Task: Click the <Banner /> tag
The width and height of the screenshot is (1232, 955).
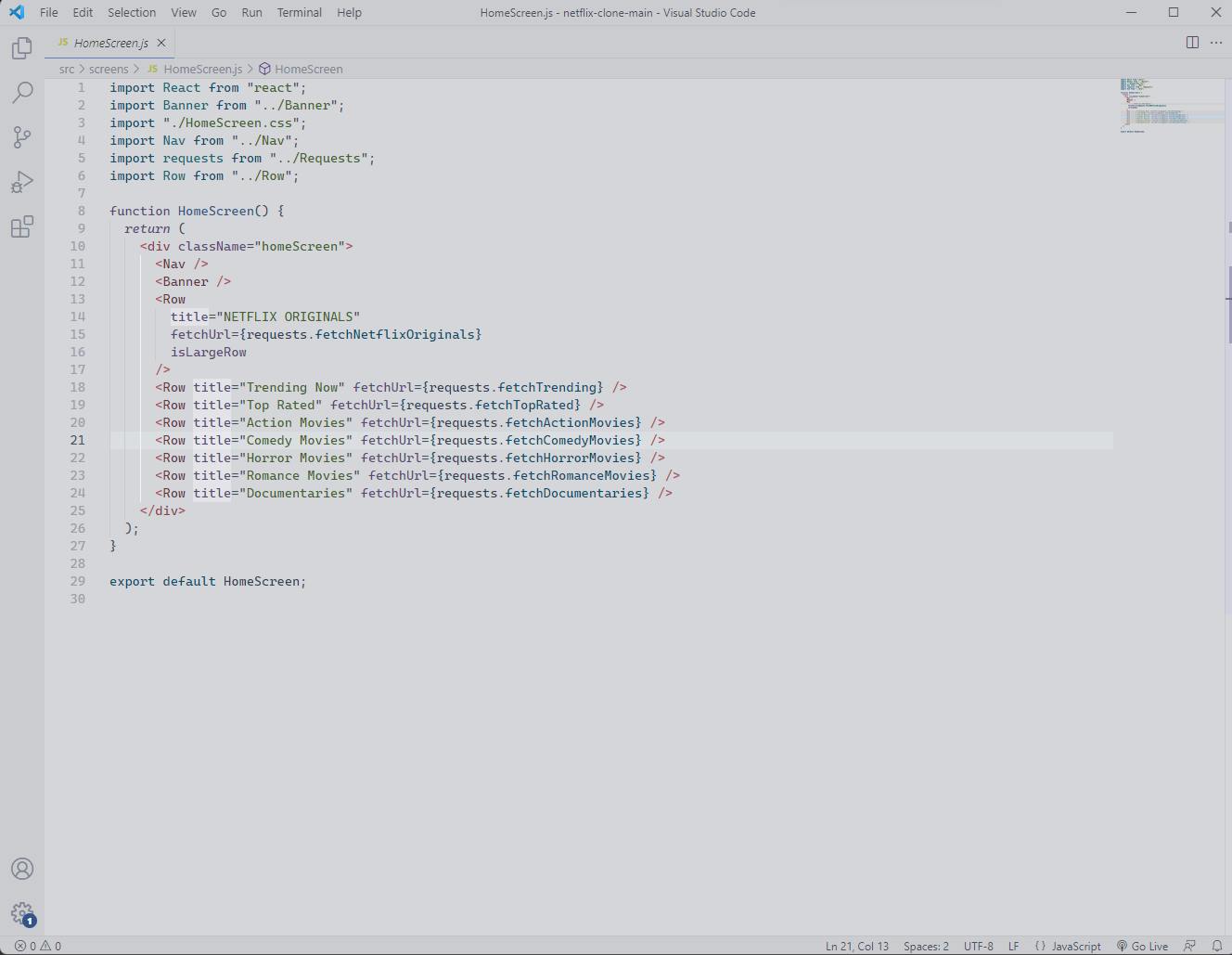Action: click(x=193, y=281)
